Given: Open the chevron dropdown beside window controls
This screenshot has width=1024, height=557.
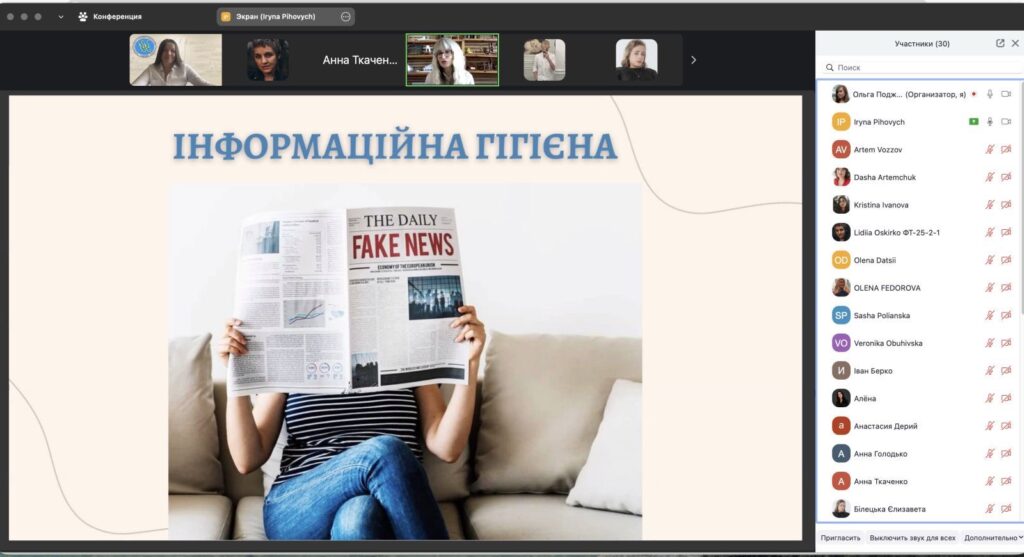Looking at the screenshot, I should tap(61, 17).
